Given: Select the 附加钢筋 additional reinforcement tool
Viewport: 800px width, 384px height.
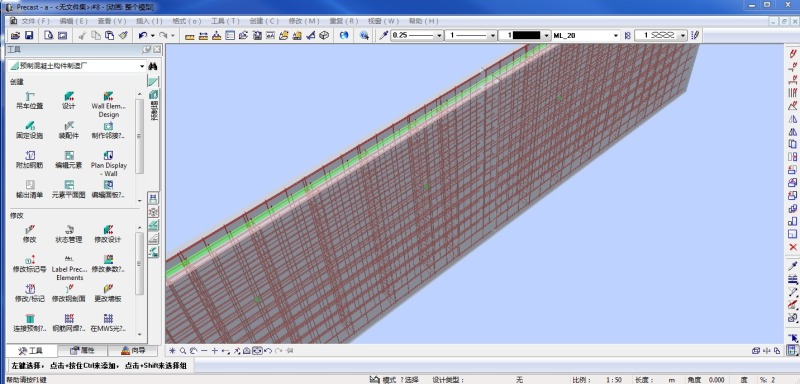Looking at the screenshot, I should (30, 160).
